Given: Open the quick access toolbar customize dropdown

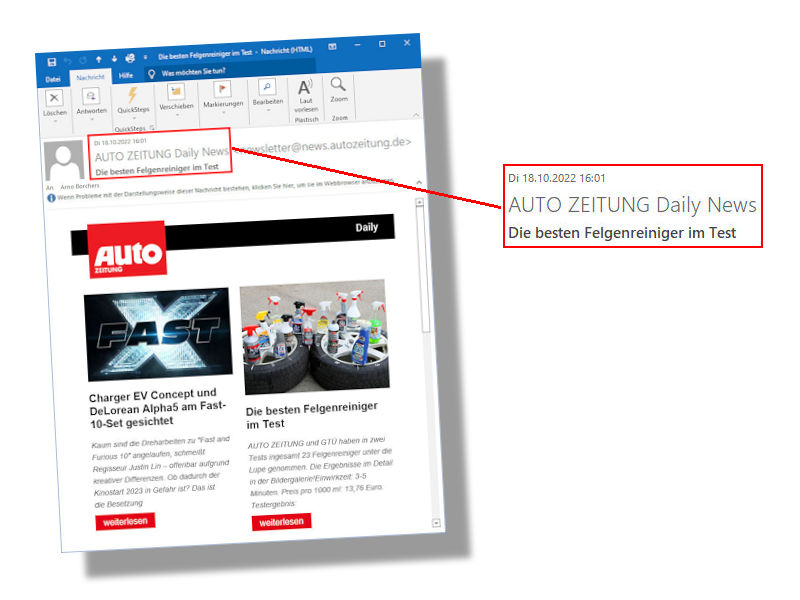Looking at the screenshot, I should tap(145, 58).
